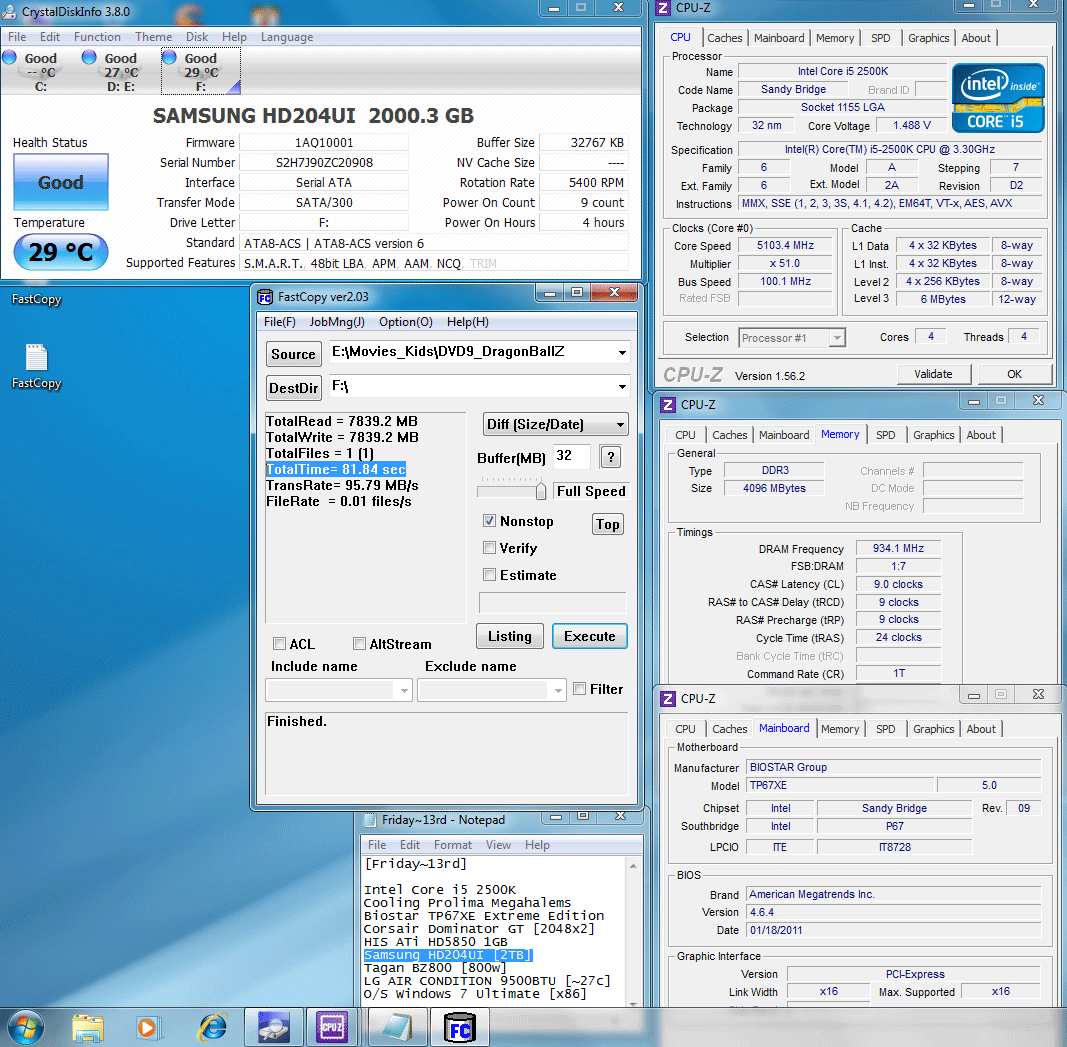1067x1047 pixels.
Task: Open Internet Explorer from the taskbar
Action: (x=212, y=1027)
